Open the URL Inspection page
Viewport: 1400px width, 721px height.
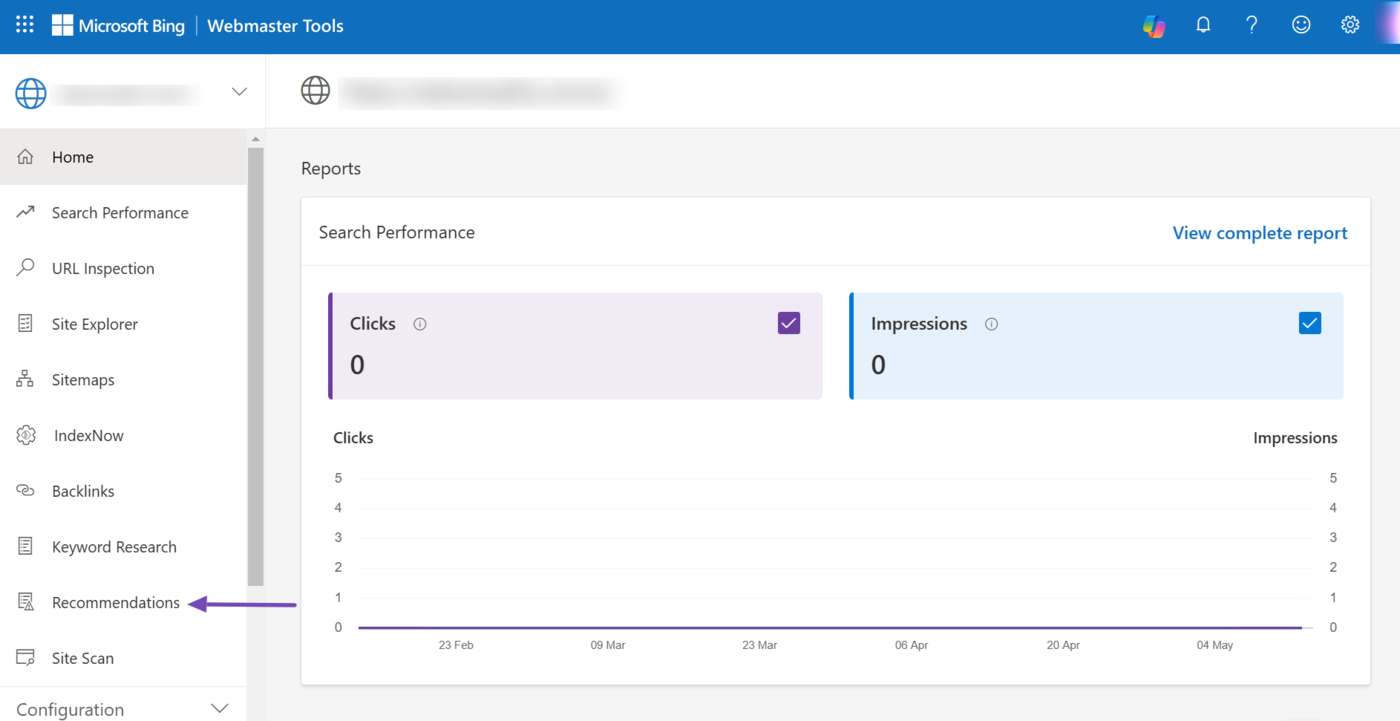point(103,269)
